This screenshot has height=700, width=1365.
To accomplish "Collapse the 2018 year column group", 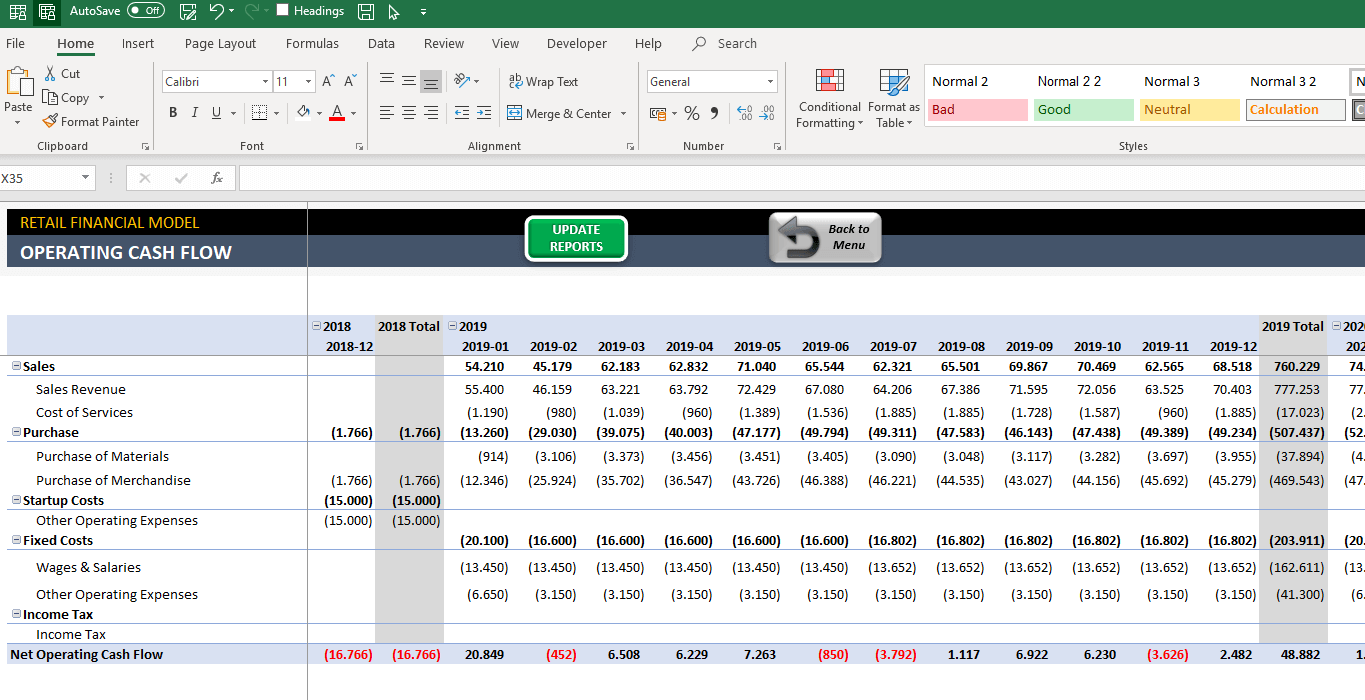I will (x=317, y=326).
